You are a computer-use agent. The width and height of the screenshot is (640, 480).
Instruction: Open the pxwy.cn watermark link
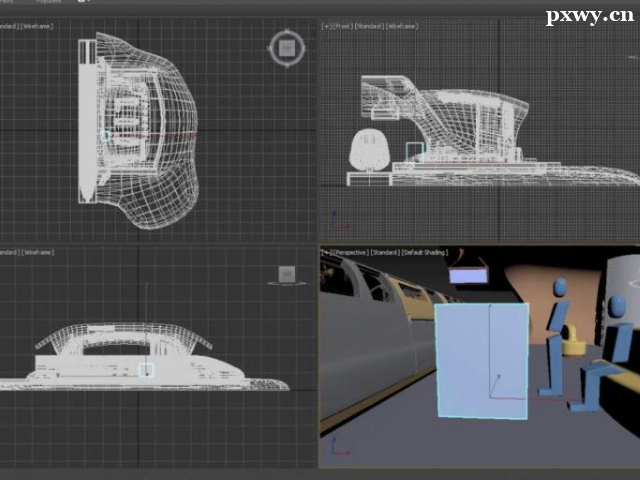589,16
